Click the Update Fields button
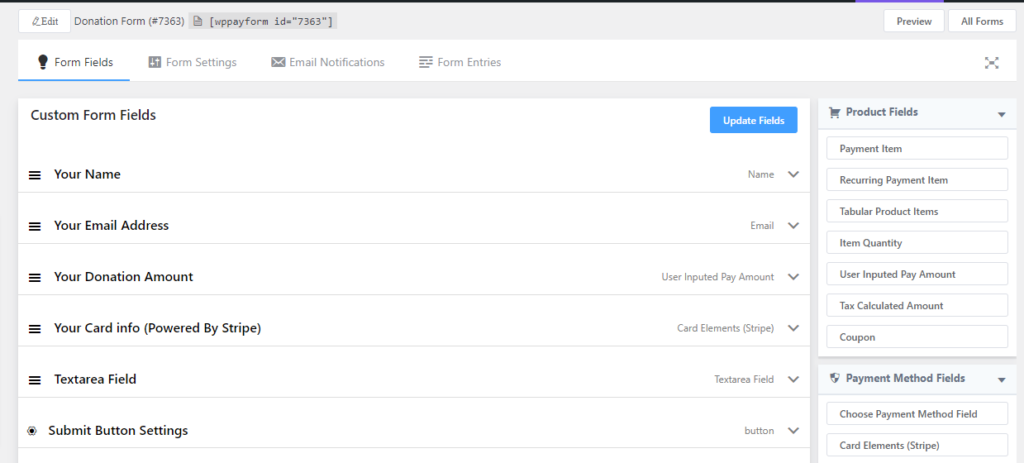Image resolution: width=1024 pixels, height=463 pixels. click(x=754, y=120)
